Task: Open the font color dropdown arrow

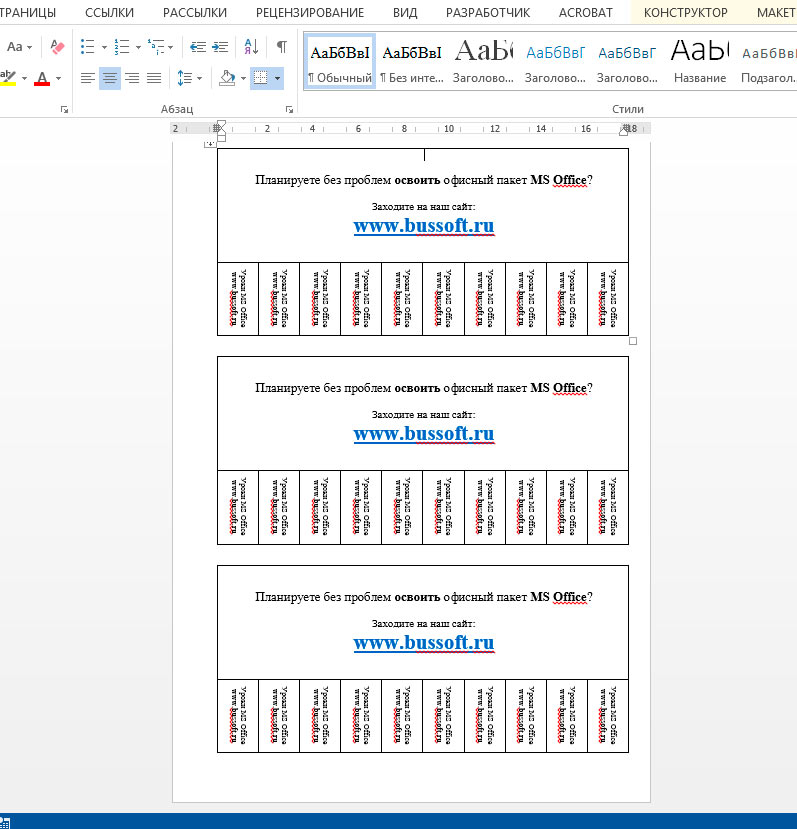Action: [58, 78]
